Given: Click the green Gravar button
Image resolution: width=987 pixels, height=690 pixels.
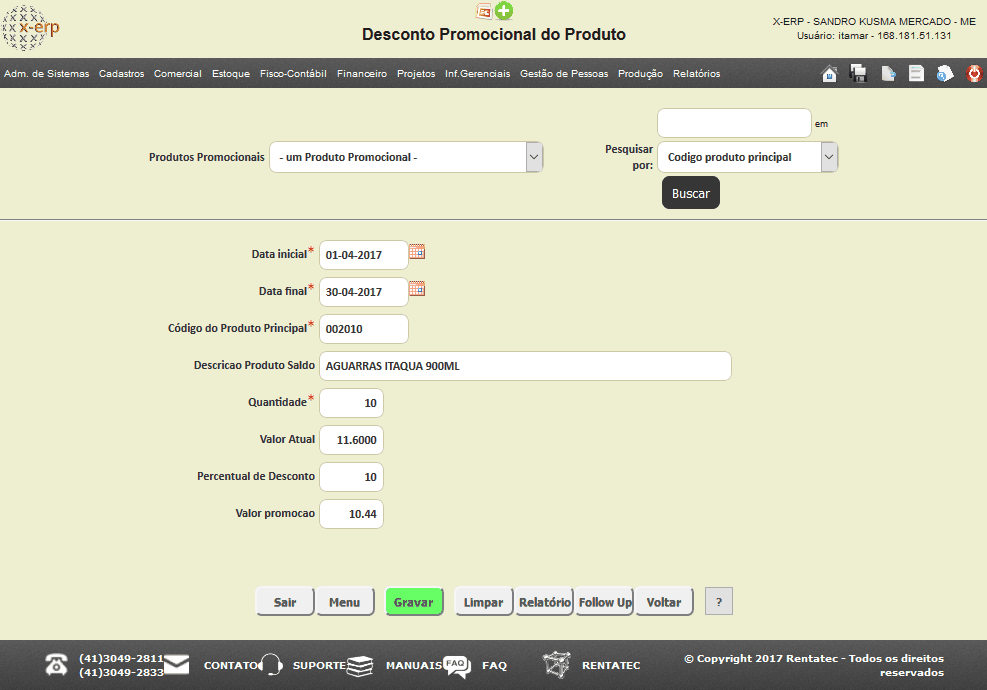Looking at the screenshot, I should pyautogui.click(x=414, y=602).
